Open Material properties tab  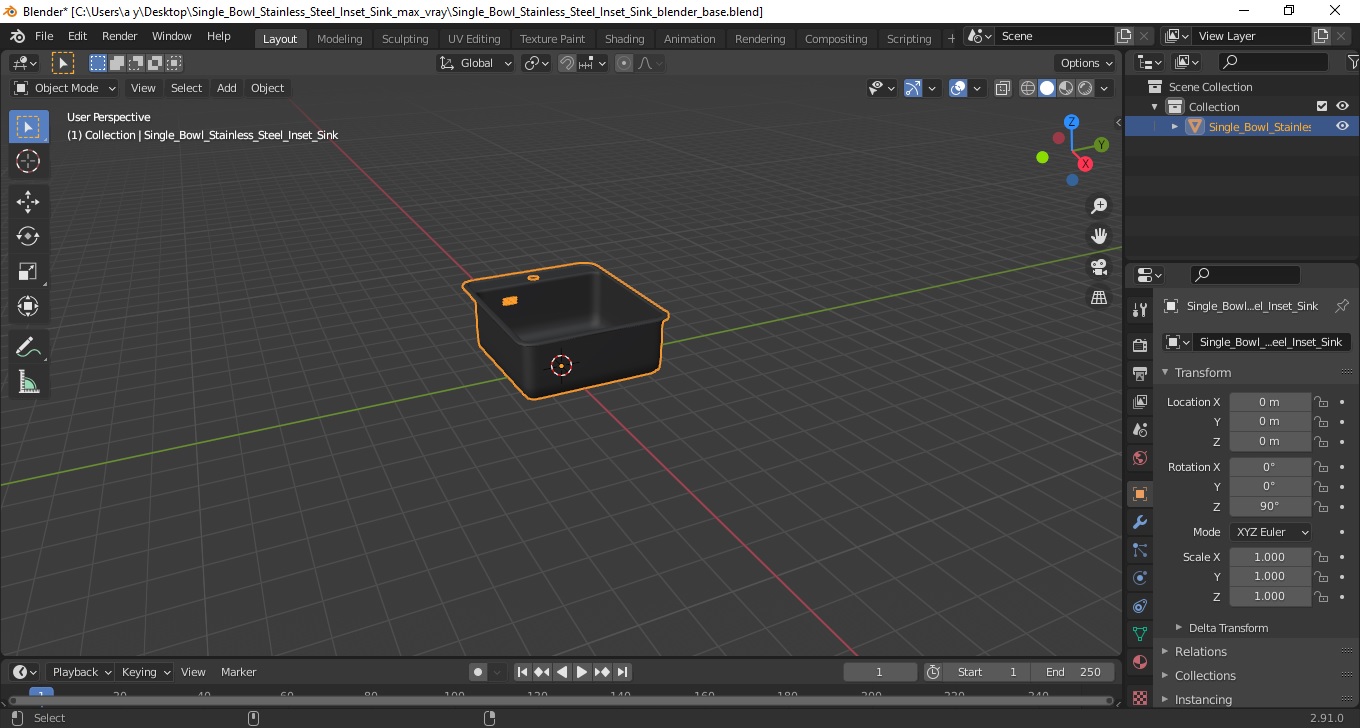1139,662
